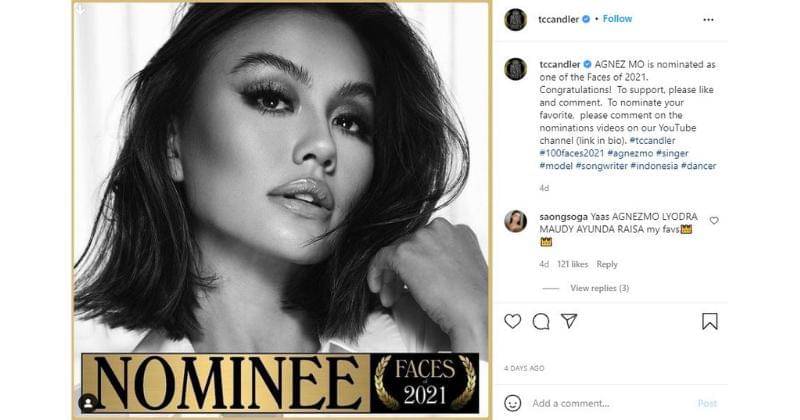
Task: Open the three-dots more options menu
Action: coord(709,19)
